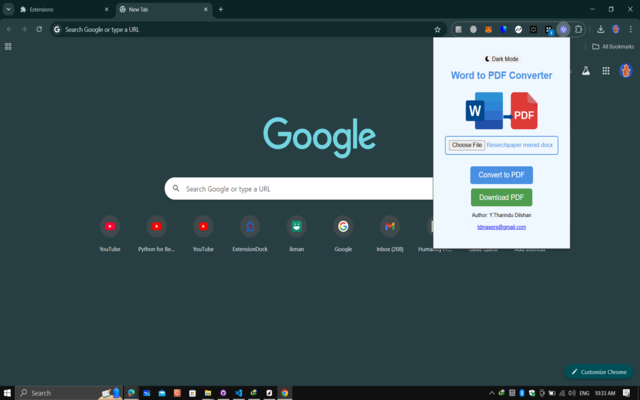The width and height of the screenshot is (640, 400).
Task: Open a new tab with the plus button
Action: click(221, 9)
